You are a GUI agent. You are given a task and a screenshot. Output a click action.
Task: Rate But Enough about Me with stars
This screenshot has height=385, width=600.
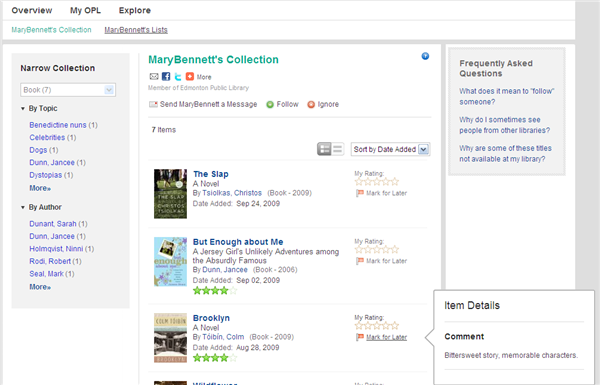coord(377,250)
